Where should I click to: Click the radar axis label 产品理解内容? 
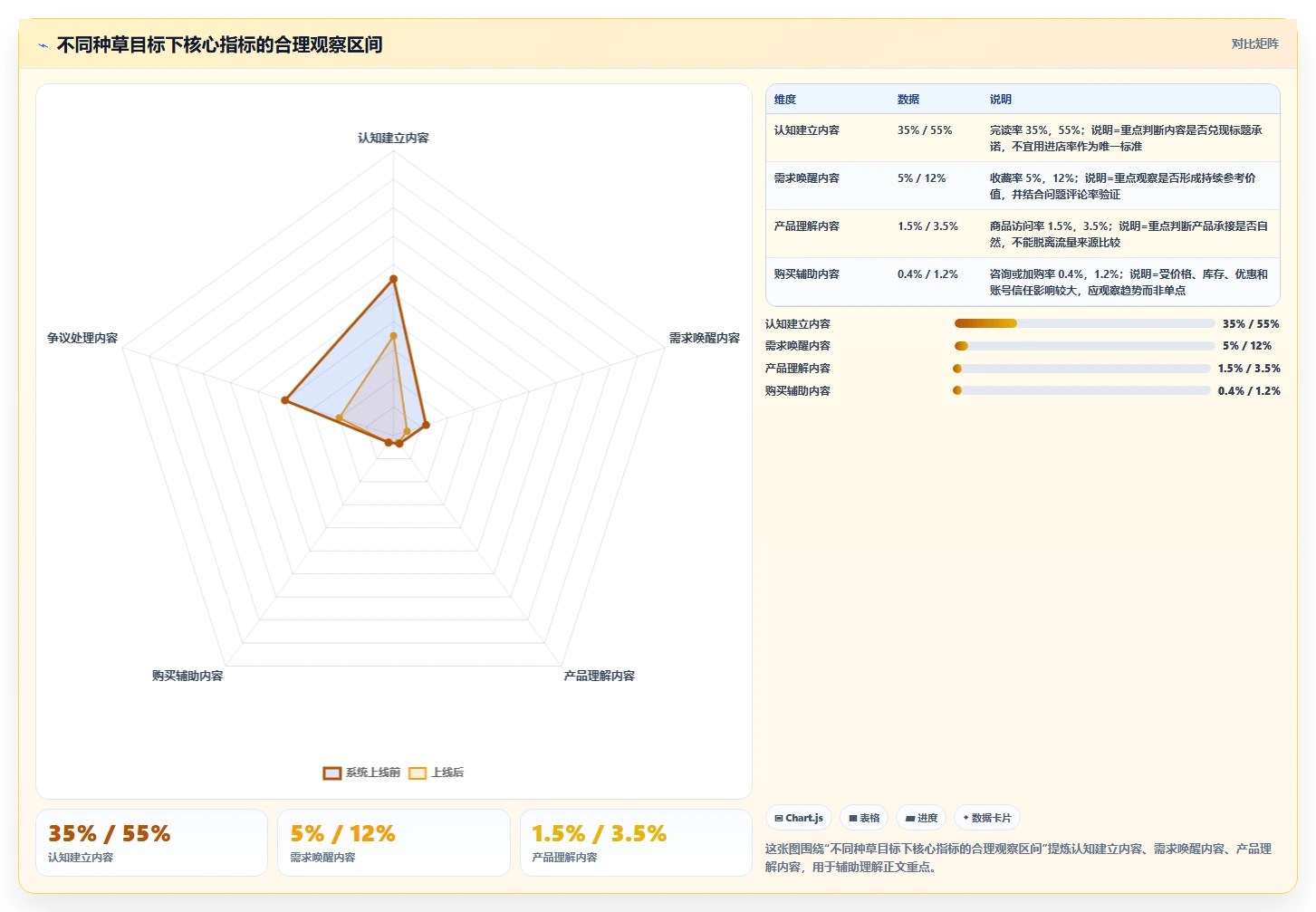coord(599,676)
